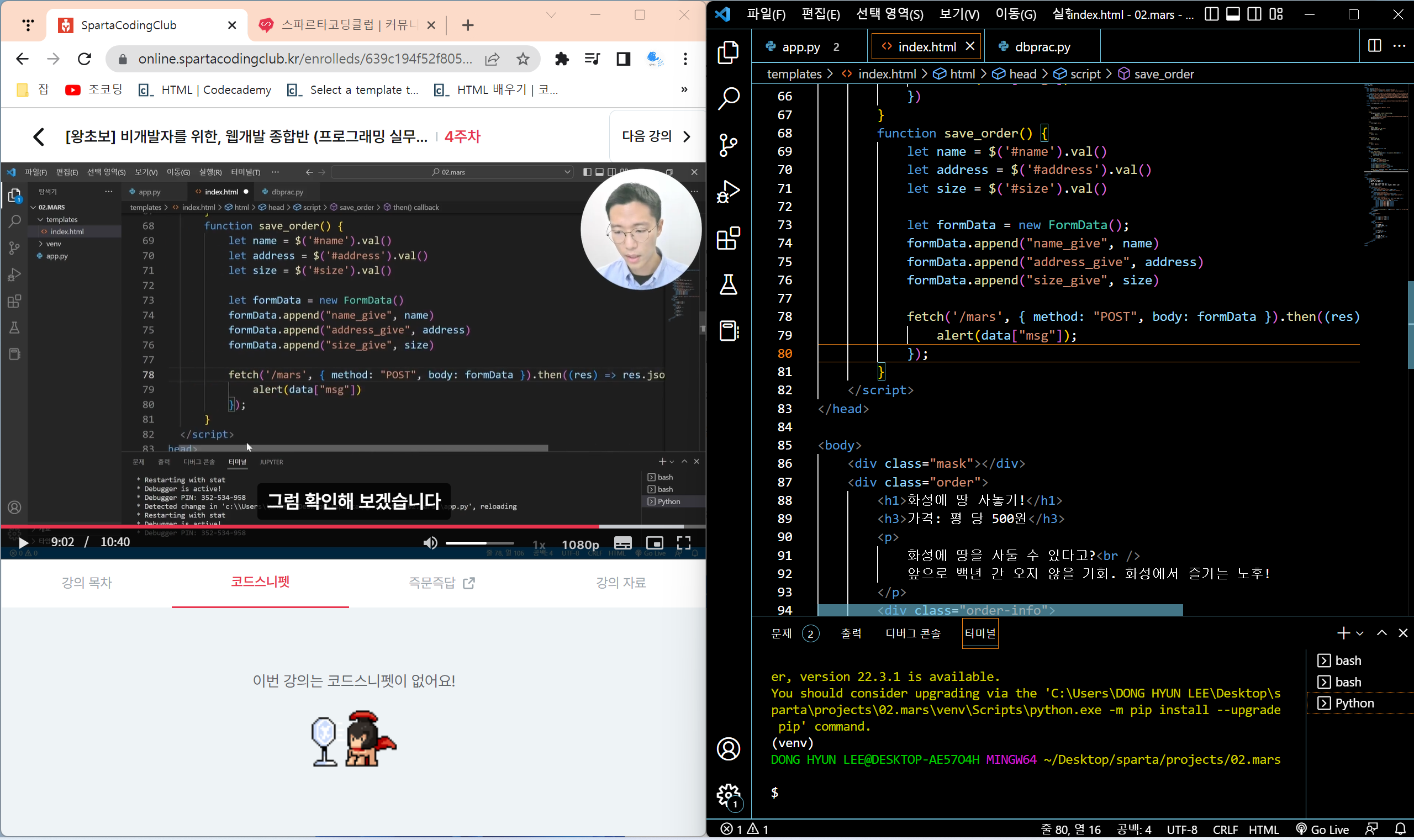
Task: Open Source Control view in VS Code
Action: coord(728,145)
